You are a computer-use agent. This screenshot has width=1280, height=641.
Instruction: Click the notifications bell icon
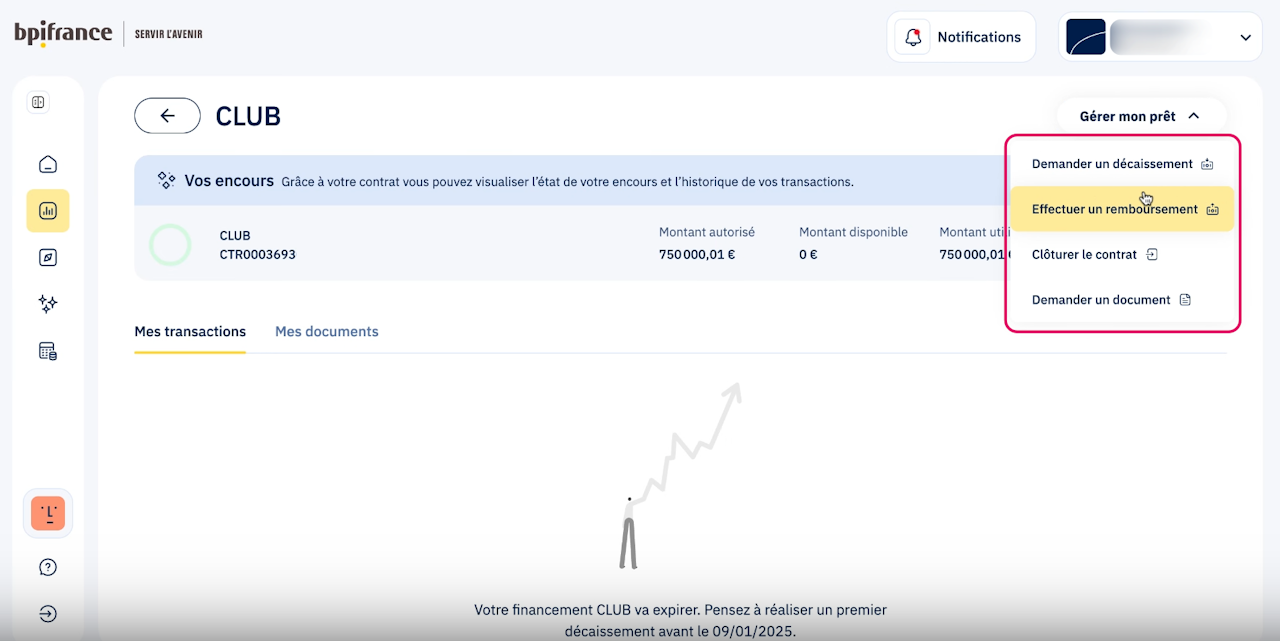tap(912, 37)
